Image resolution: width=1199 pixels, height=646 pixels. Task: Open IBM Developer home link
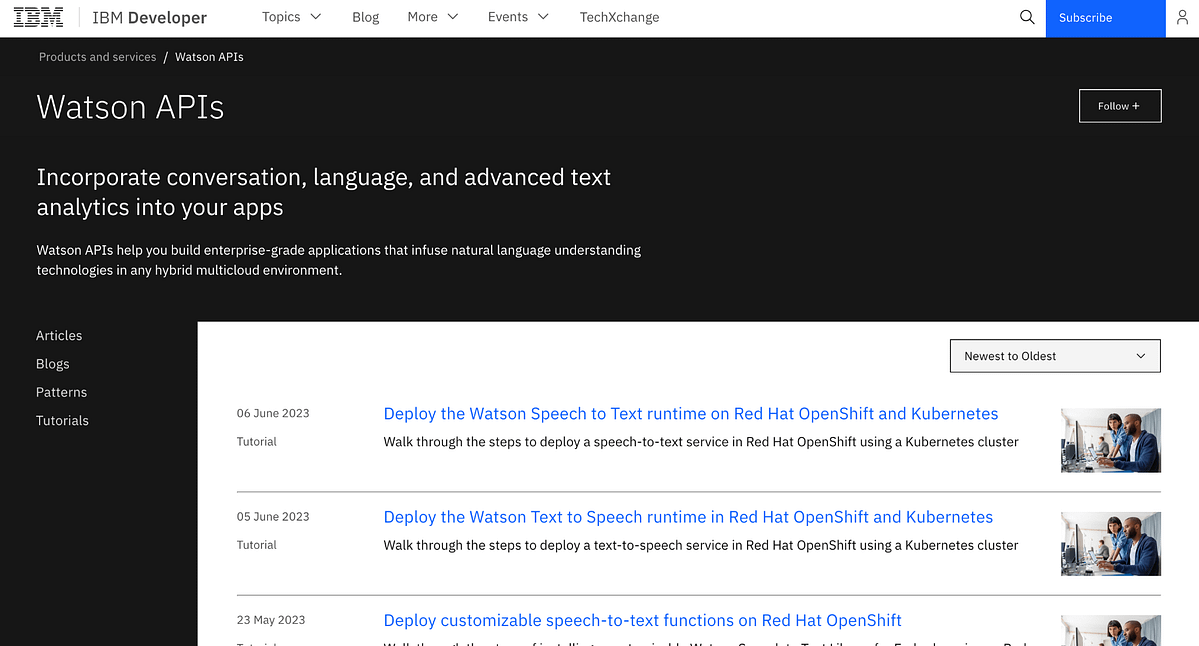149,17
